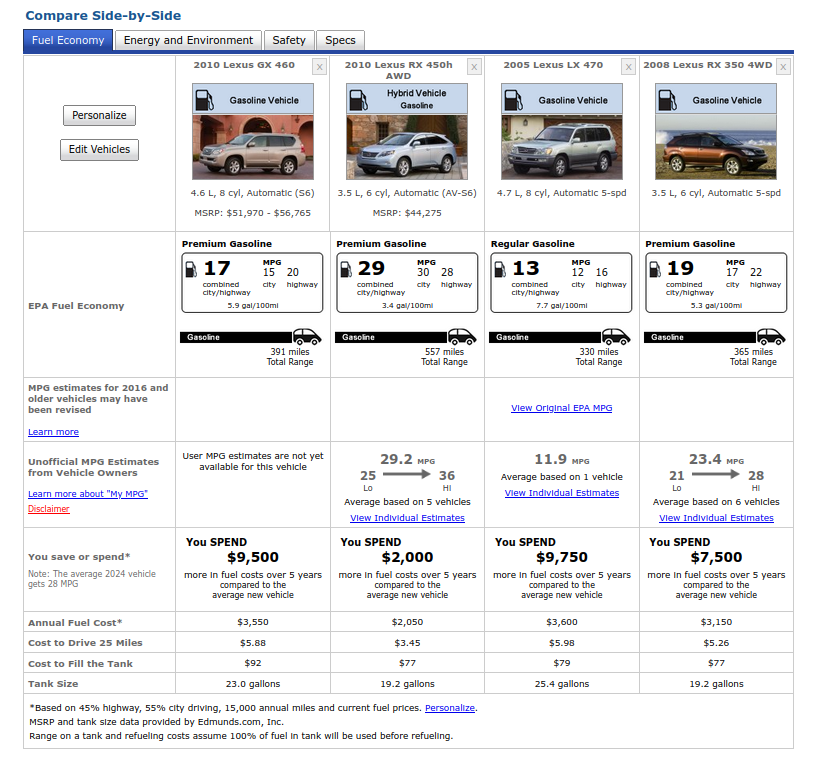Click the $9,750 You SPEND amount
This screenshot has height=762, width=825.
(562, 557)
